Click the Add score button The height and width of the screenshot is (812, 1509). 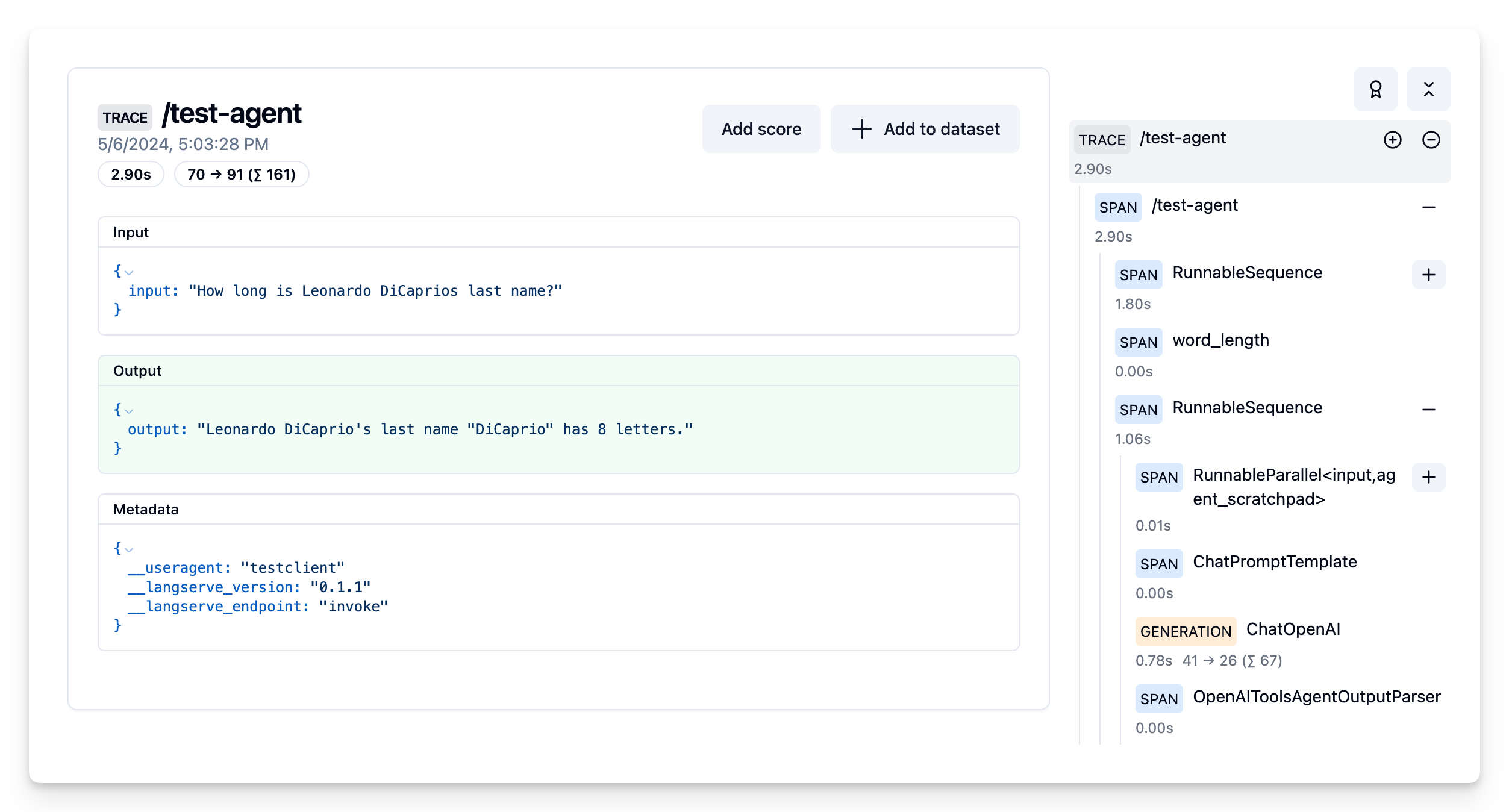pos(761,129)
